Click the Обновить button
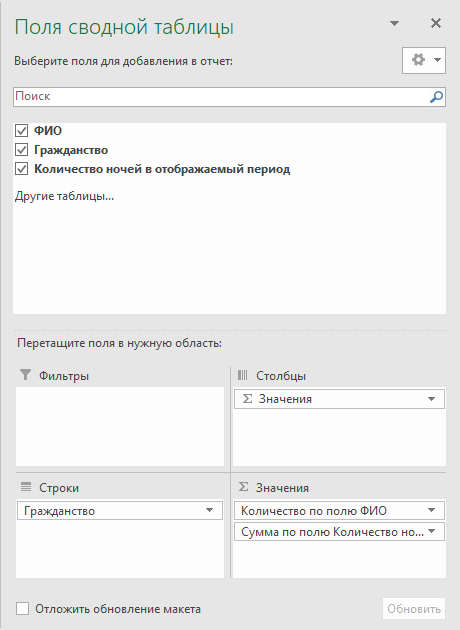The height and width of the screenshot is (630, 460). [x=414, y=609]
